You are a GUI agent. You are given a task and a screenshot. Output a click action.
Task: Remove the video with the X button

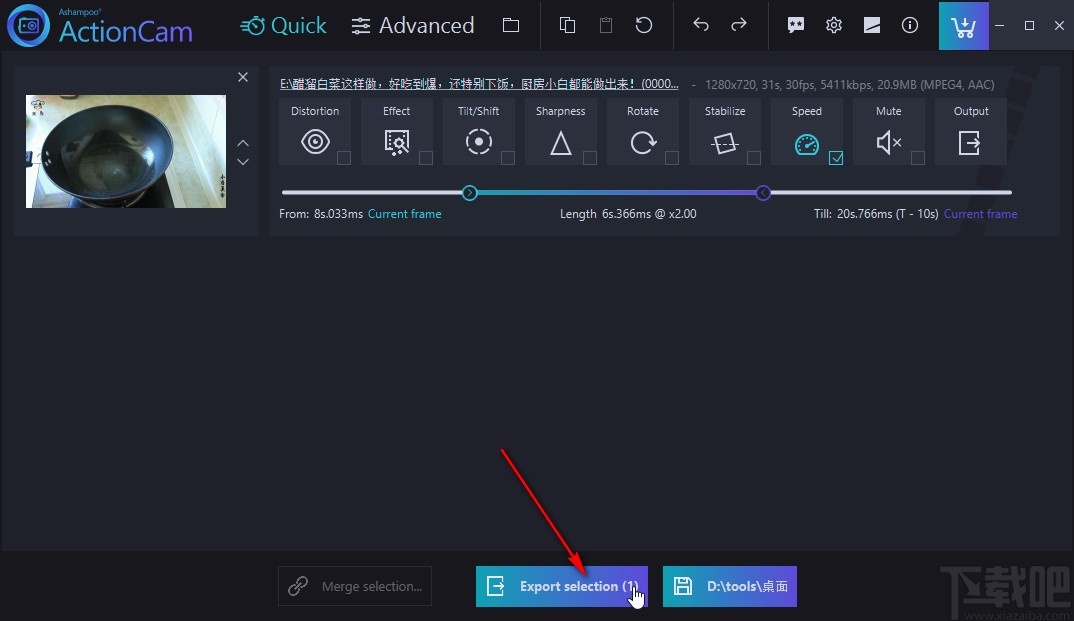(x=242, y=77)
